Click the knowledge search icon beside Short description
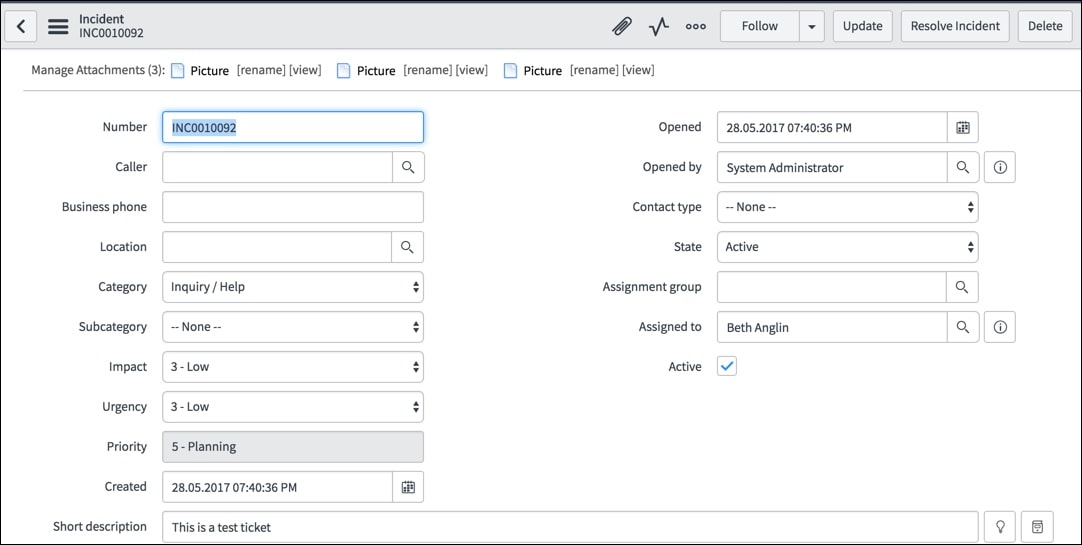The width and height of the screenshot is (1082, 545). (1037, 527)
